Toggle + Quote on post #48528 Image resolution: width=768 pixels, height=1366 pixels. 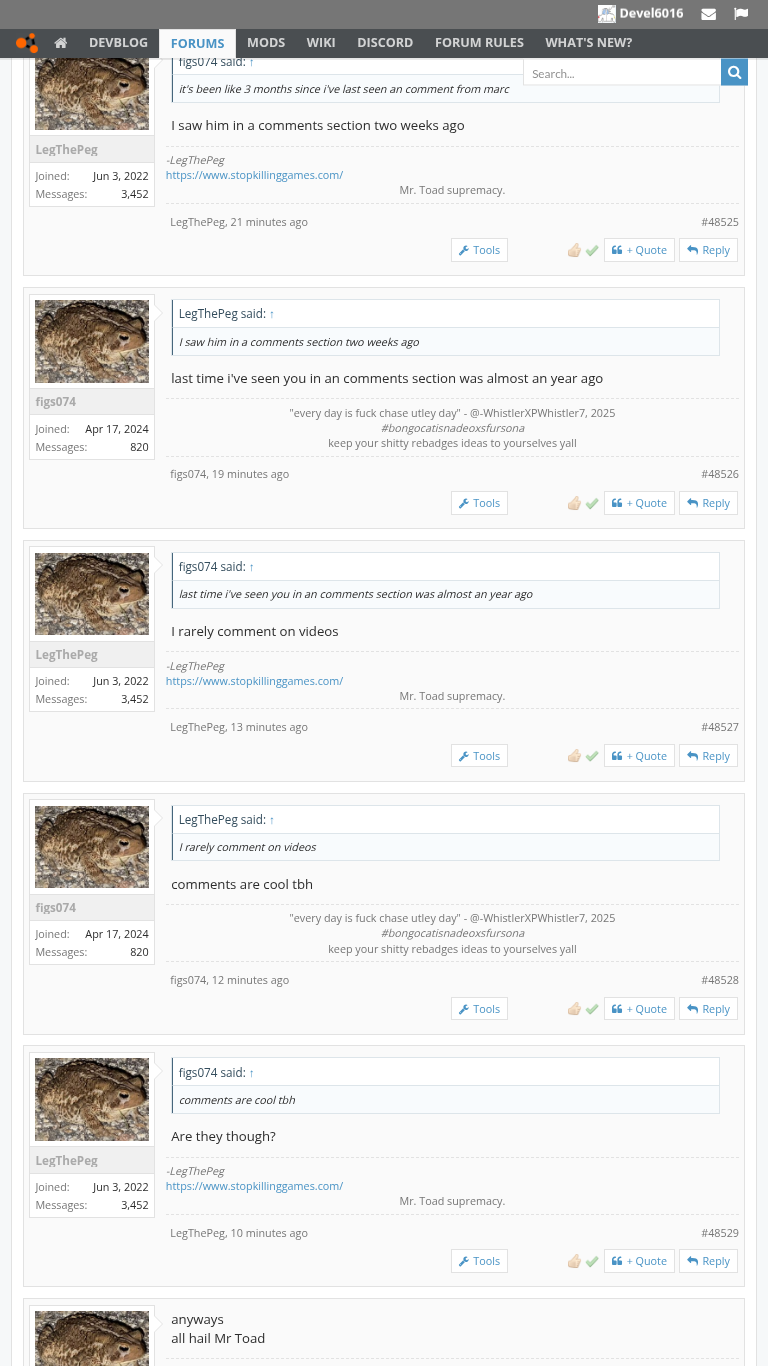pyautogui.click(x=639, y=1009)
